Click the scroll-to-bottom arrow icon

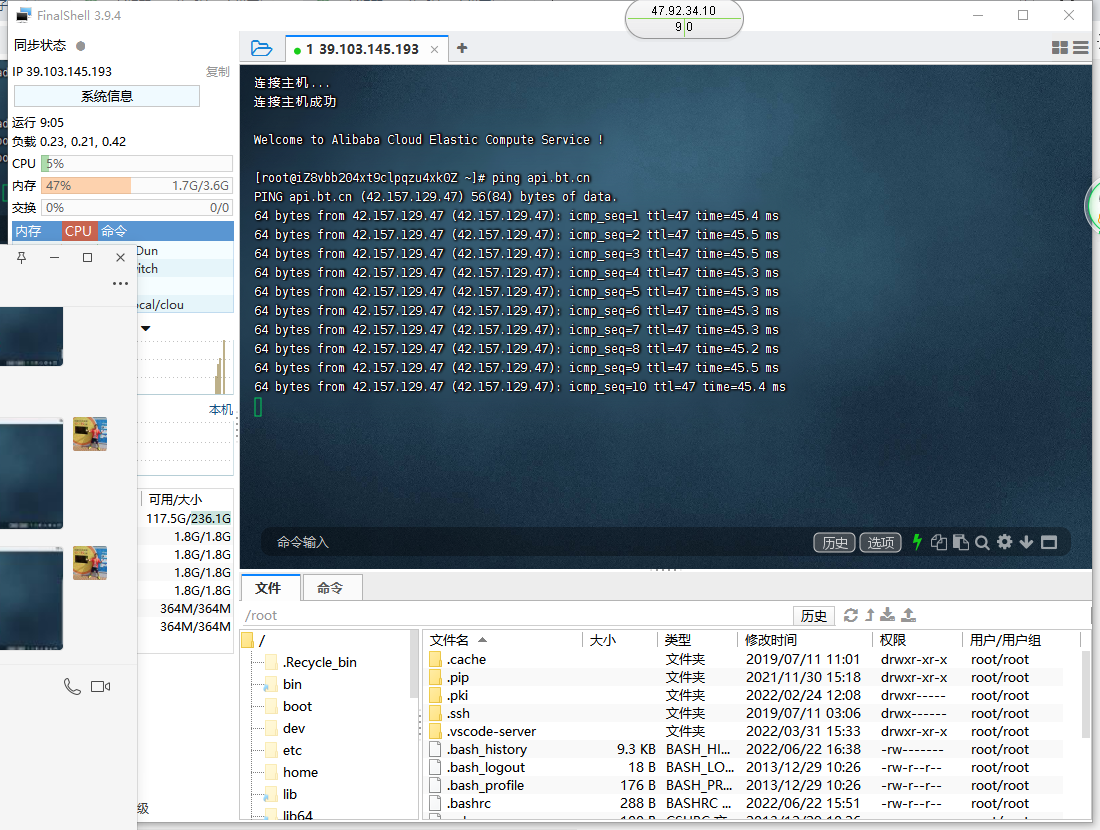point(1026,542)
